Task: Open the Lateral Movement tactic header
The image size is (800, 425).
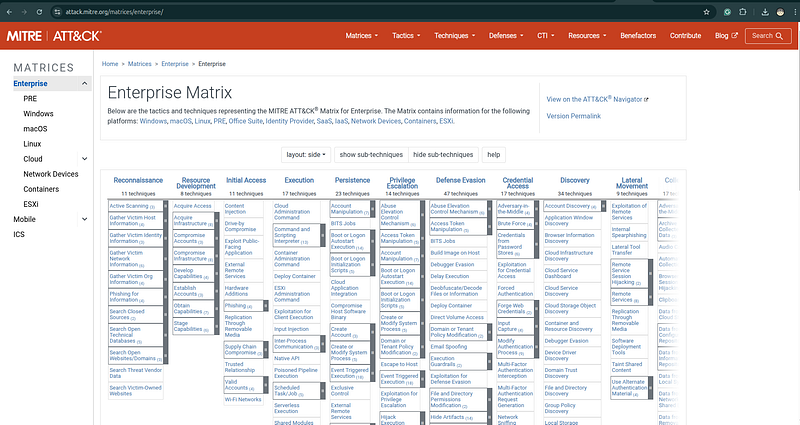Action: (x=632, y=183)
